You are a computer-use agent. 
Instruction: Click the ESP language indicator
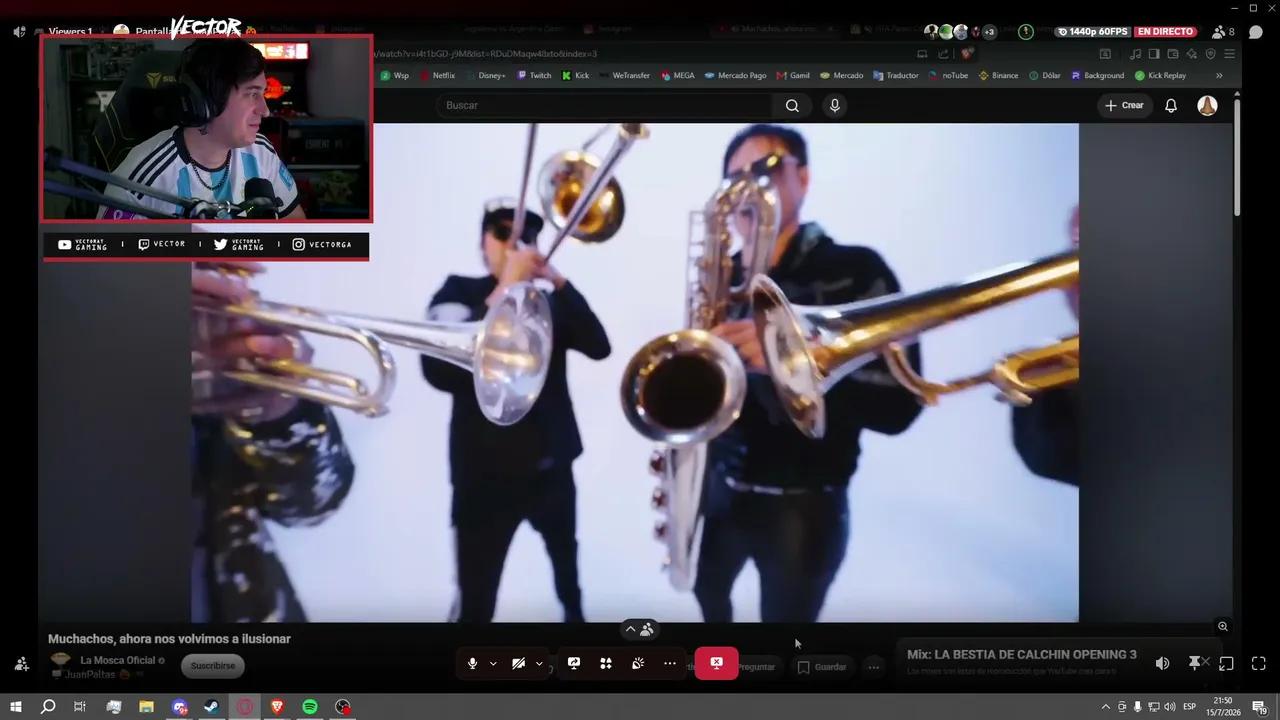coord(1190,707)
